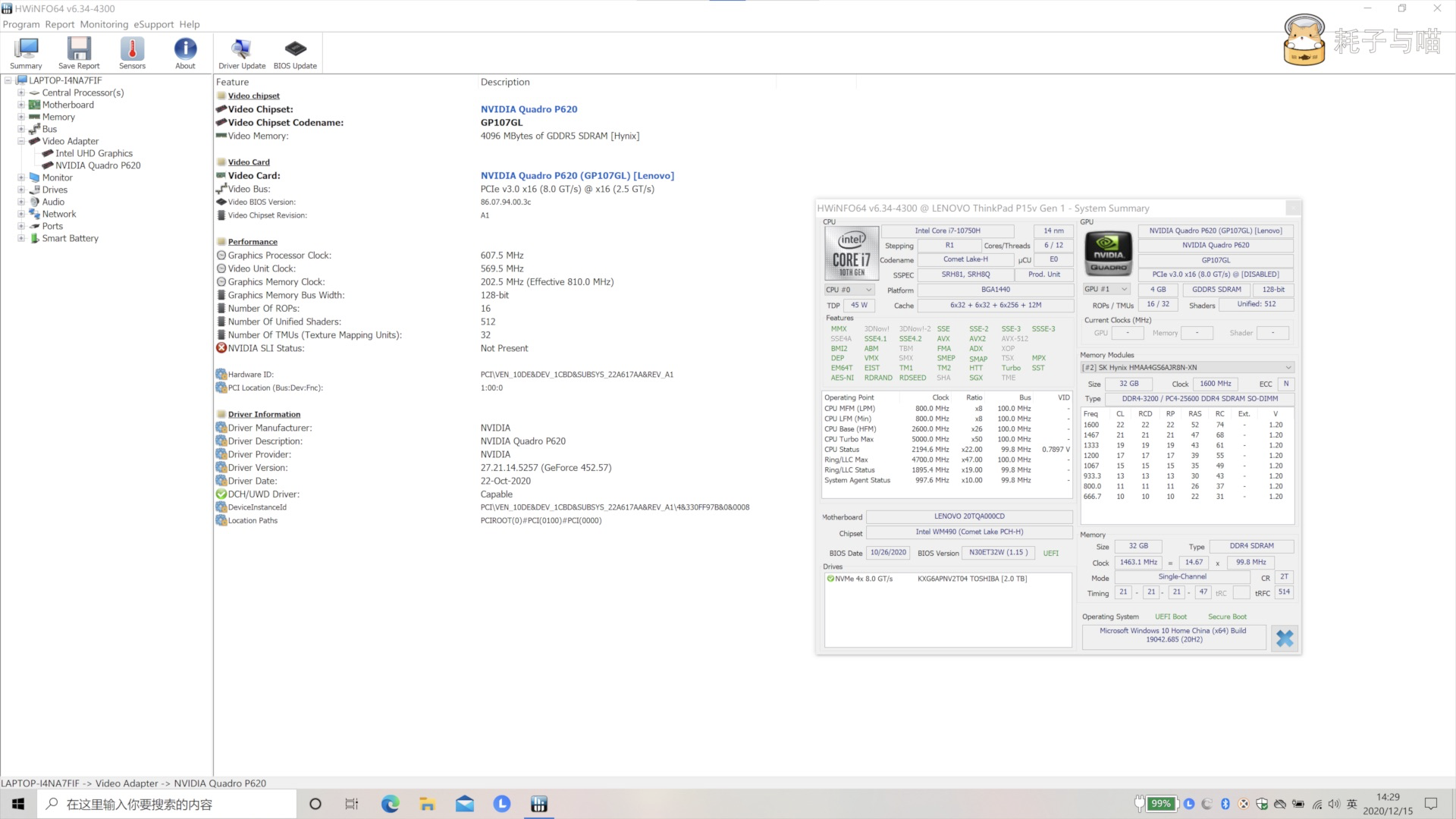The image size is (1456, 819).
Task: Click DCH/UWD Driver green check icon
Action: (221, 494)
